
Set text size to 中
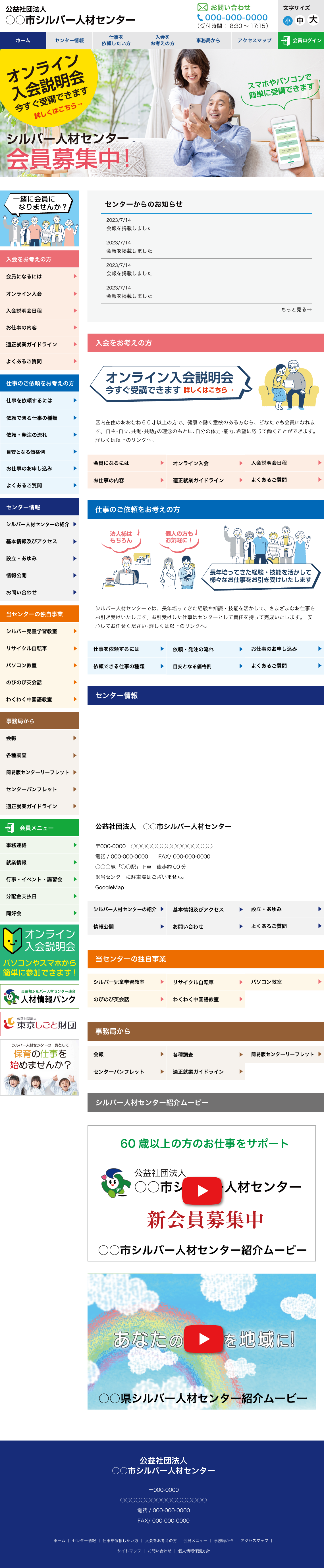[300, 21]
